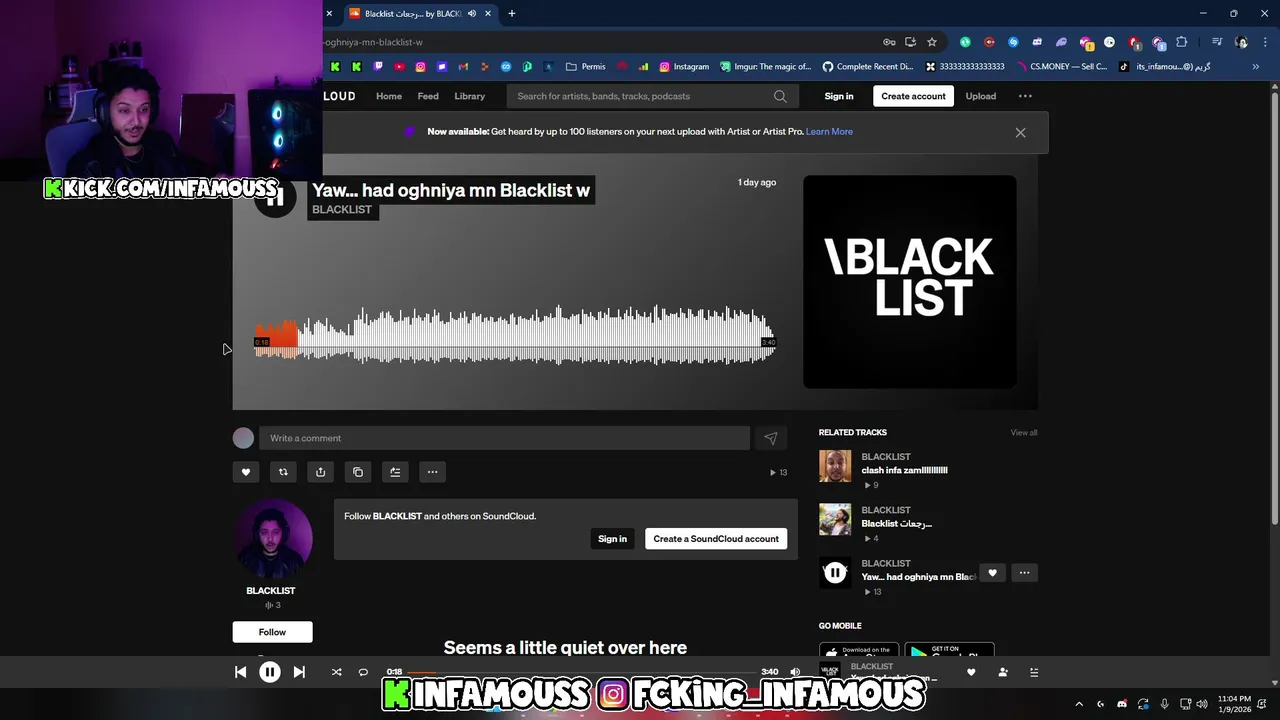This screenshot has height=720, width=1280.
Task: Open the Complete Recent Di... GitHub bookmark
Action: click(868, 67)
